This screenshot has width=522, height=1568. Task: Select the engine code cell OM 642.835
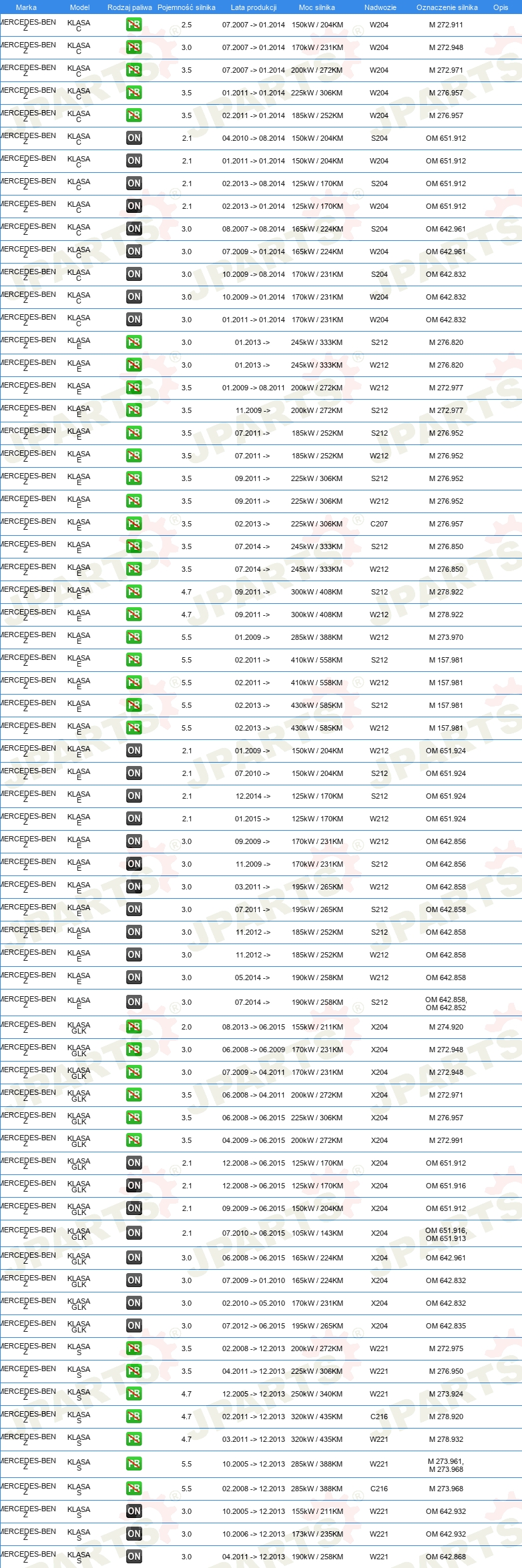pyautogui.click(x=446, y=1326)
